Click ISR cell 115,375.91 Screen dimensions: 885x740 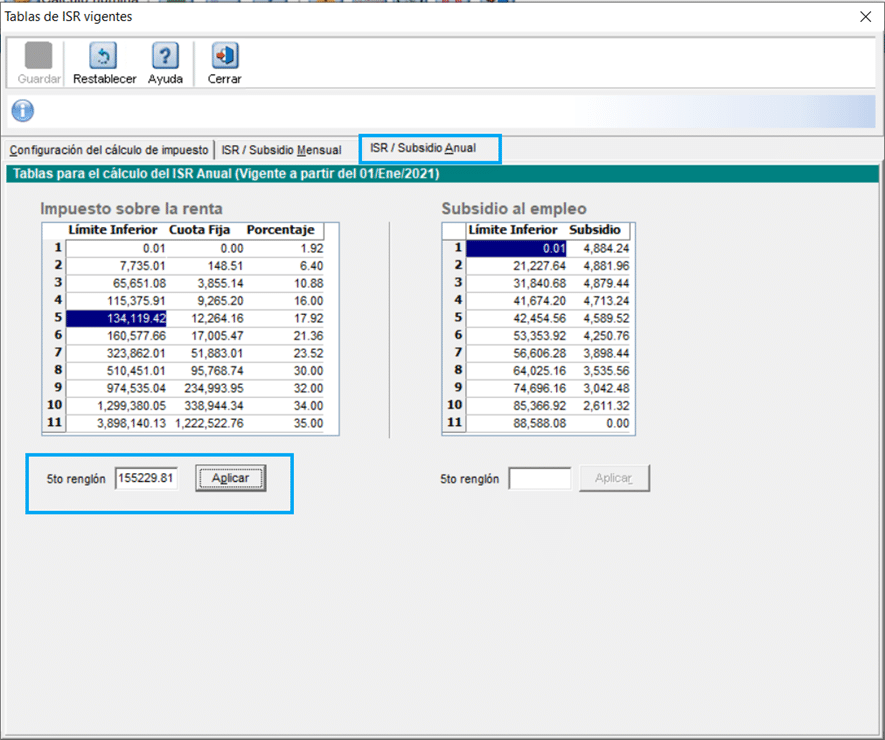click(116, 301)
